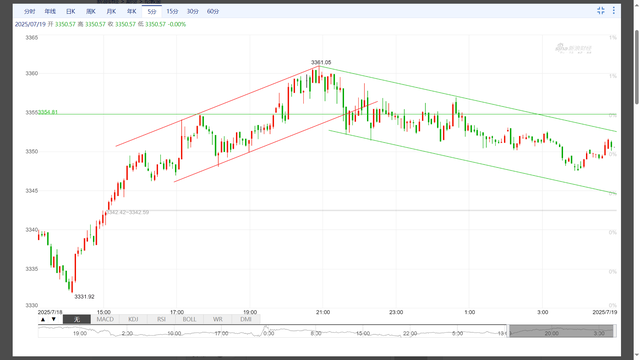Click the green 3354.81 price line label
This screenshot has width=640, height=360.
click(48, 112)
